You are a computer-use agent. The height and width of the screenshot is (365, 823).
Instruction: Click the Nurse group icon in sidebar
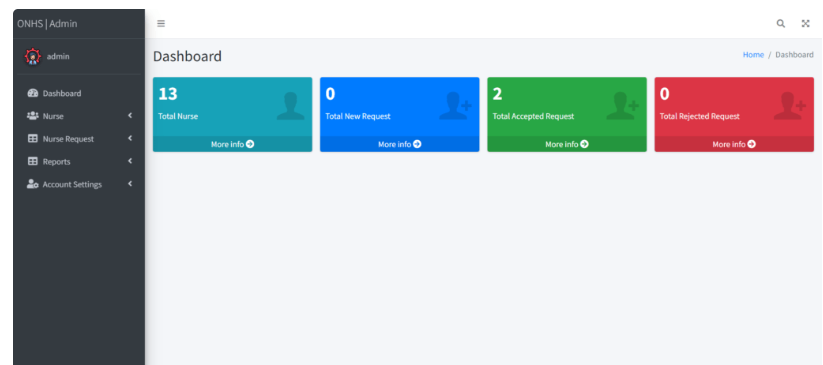[33, 116]
